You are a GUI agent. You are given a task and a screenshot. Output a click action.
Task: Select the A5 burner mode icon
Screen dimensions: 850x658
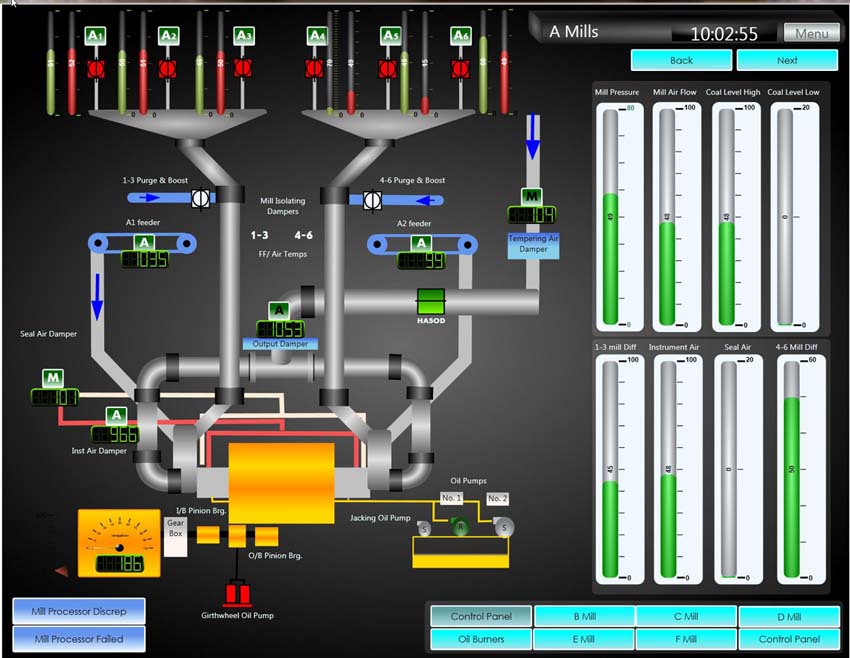click(390, 36)
